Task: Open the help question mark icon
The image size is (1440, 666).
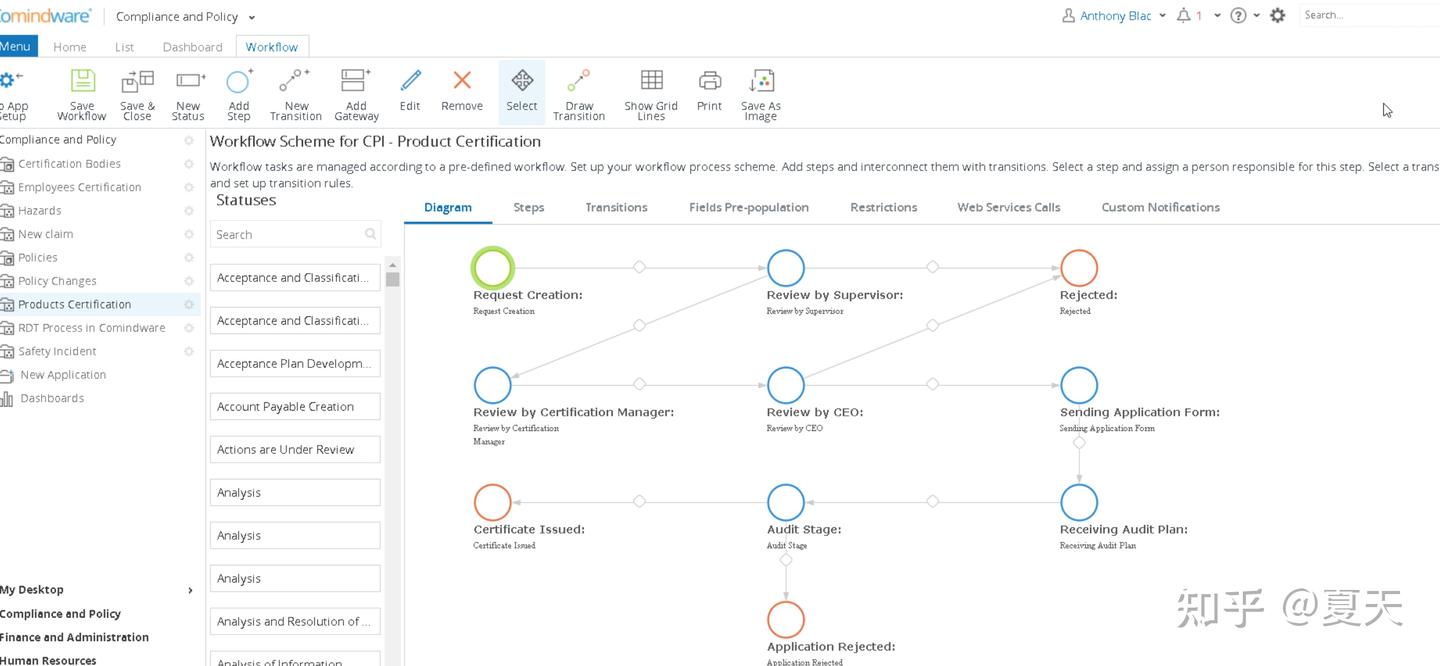Action: coord(1239,16)
